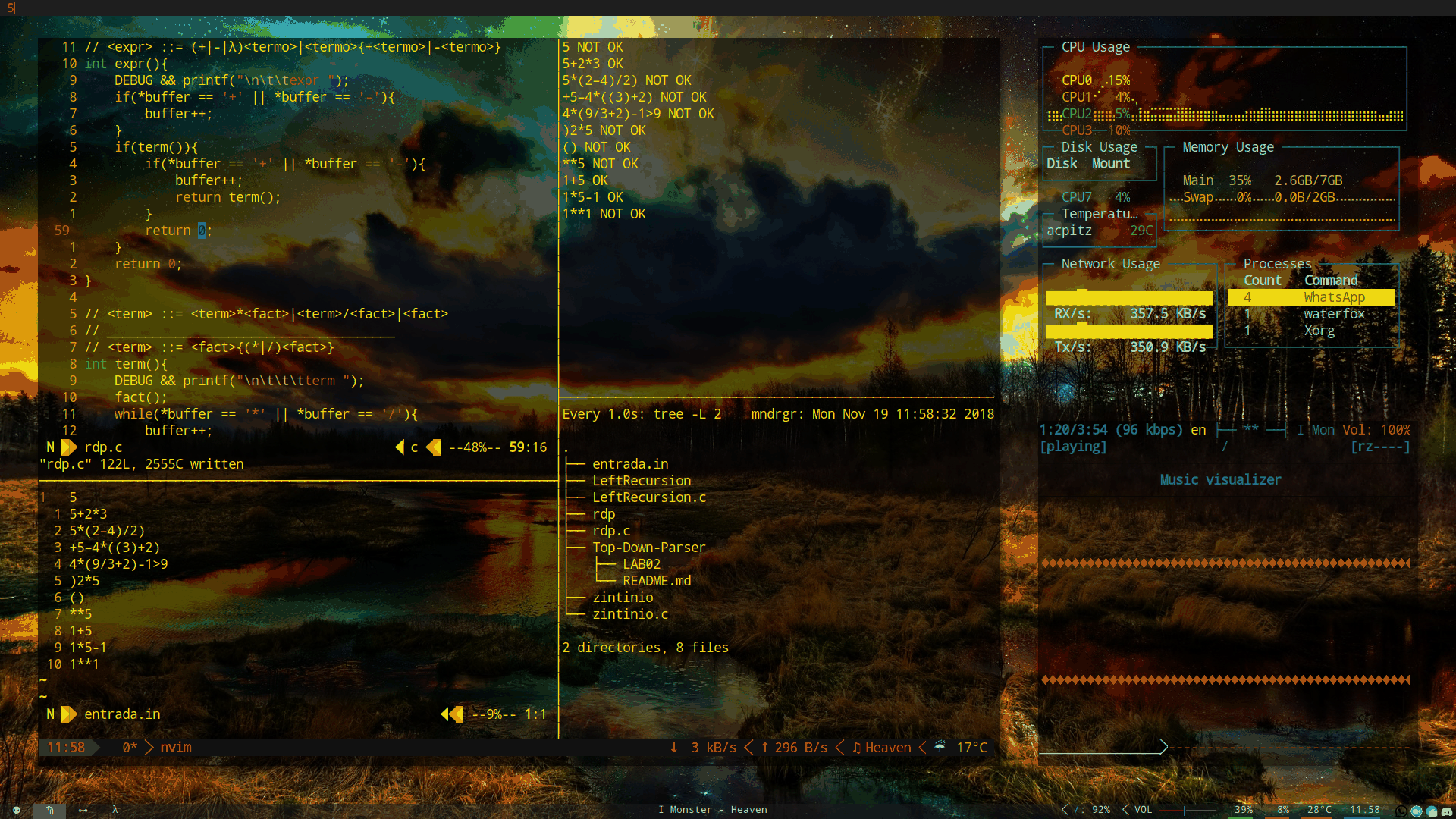The width and height of the screenshot is (1456, 819).
Task: Click the README.md entry under Top-Down-Parser
Action: tap(657, 581)
